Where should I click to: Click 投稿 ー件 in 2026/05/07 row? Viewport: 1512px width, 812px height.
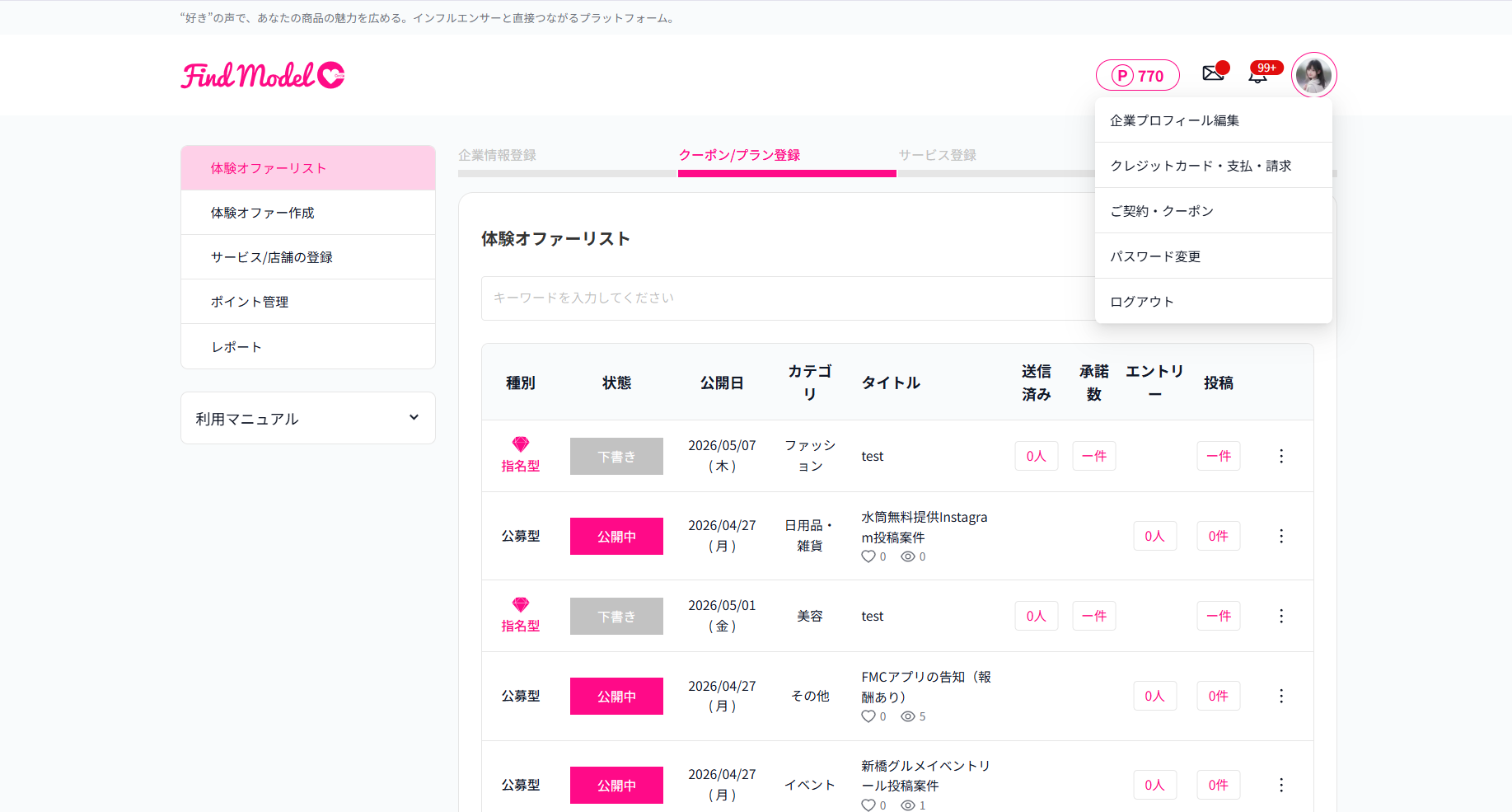pyautogui.click(x=1219, y=456)
